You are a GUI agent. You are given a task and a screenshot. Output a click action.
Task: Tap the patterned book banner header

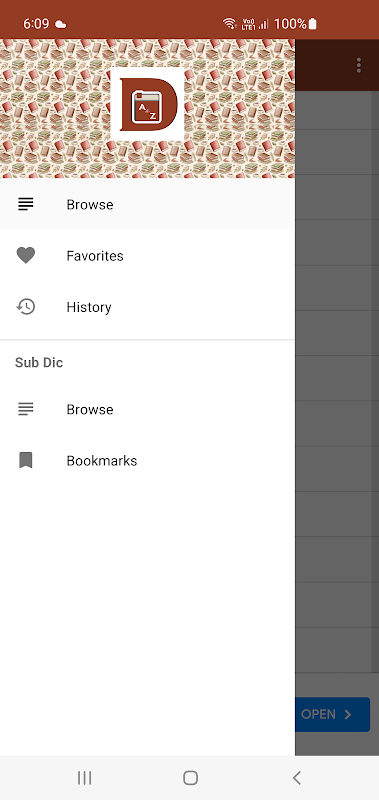[x=147, y=109]
